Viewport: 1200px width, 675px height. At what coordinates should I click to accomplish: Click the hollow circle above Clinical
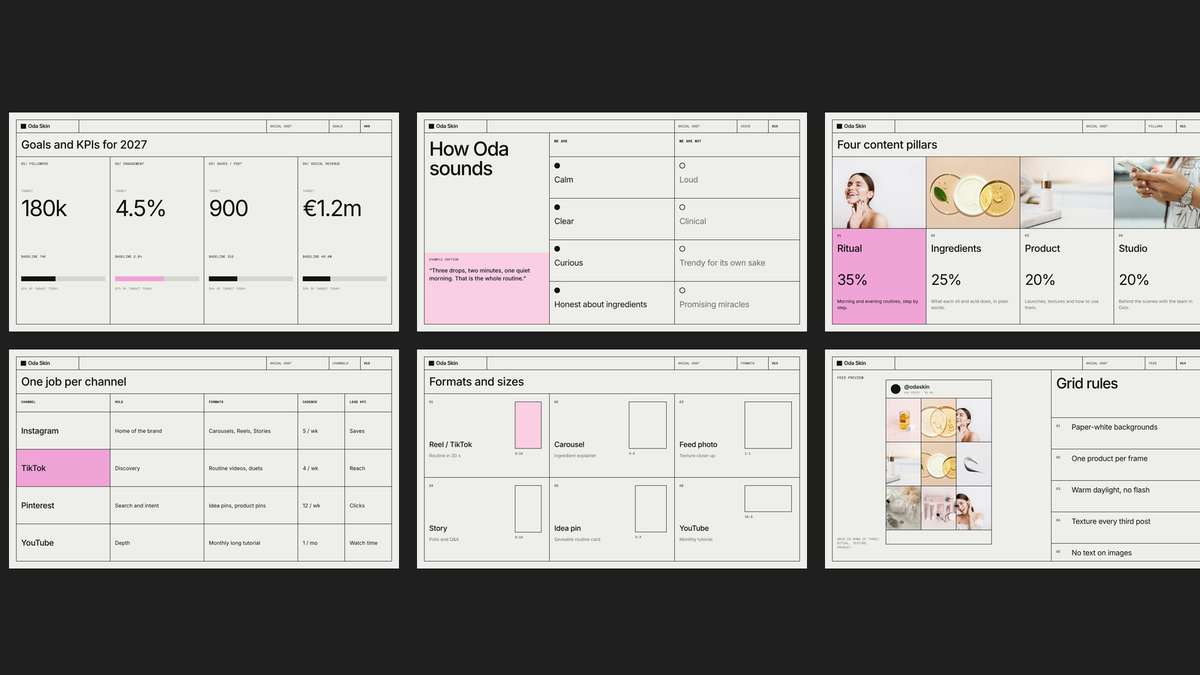click(682, 207)
